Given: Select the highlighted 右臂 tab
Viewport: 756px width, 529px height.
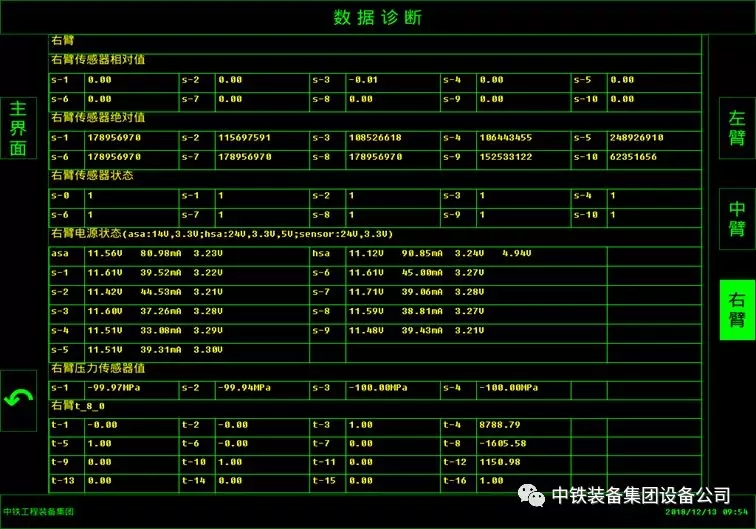Looking at the screenshot, I should [x=736, y=309].
